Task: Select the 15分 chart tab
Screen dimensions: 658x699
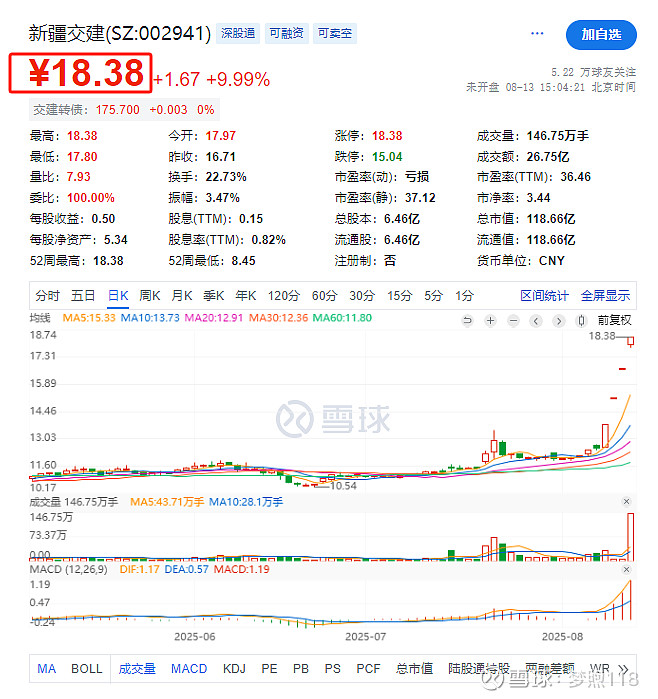Action: 399,296
